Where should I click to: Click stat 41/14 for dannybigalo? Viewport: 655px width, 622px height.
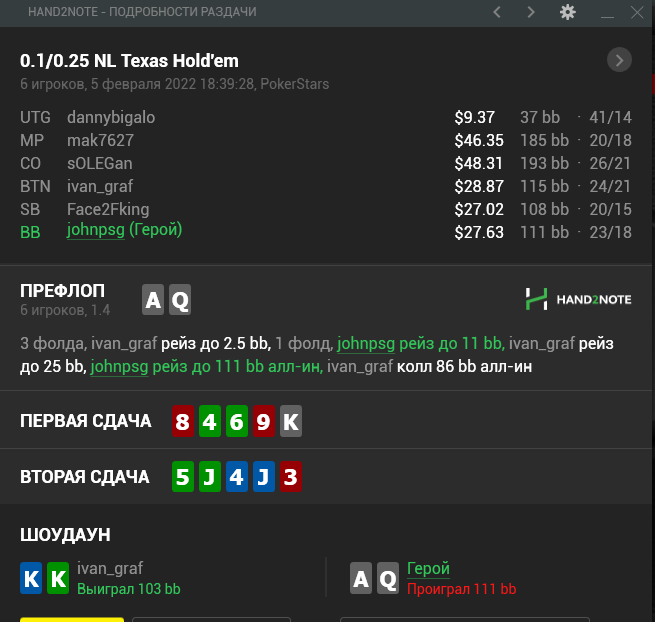tap(610, 117)
